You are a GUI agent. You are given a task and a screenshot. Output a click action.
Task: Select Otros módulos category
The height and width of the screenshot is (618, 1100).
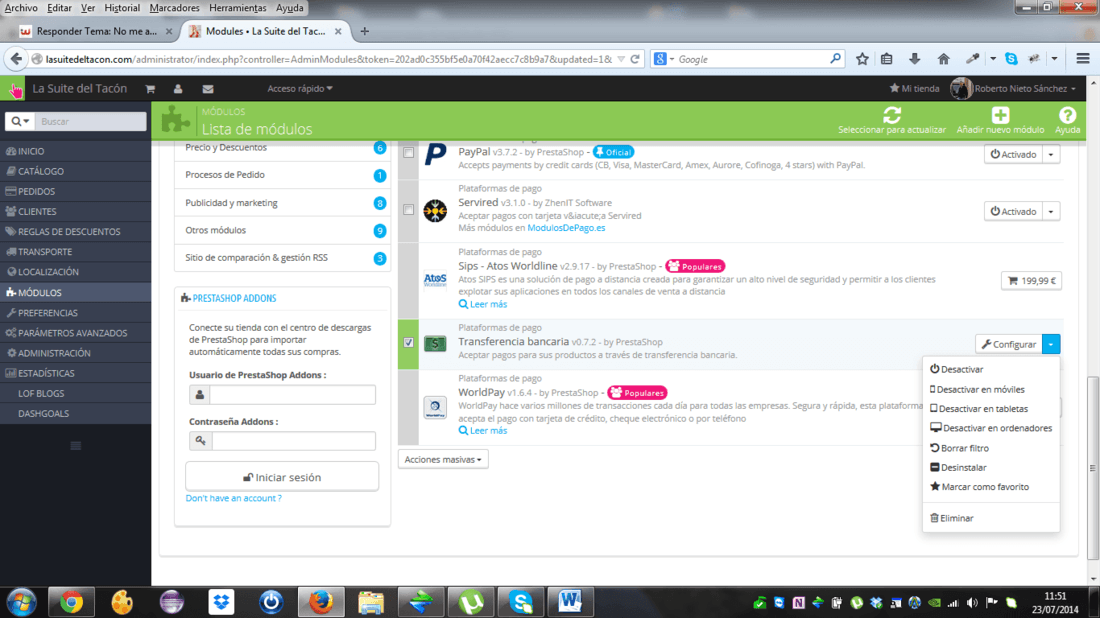[282, 230]
